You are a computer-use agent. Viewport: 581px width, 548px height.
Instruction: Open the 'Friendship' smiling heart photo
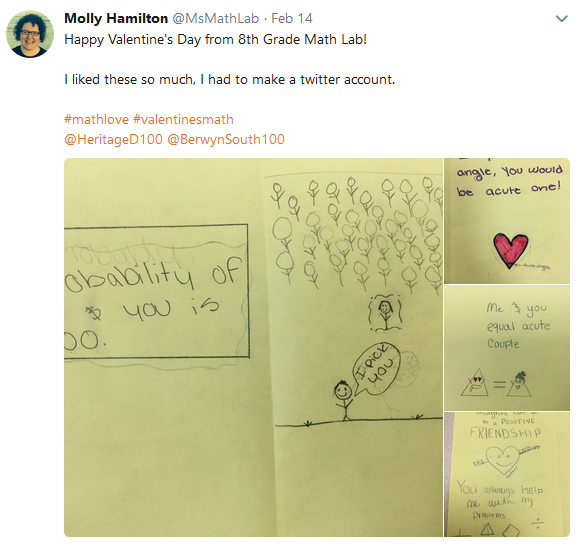pyautogui.click(x=507, y=474)
